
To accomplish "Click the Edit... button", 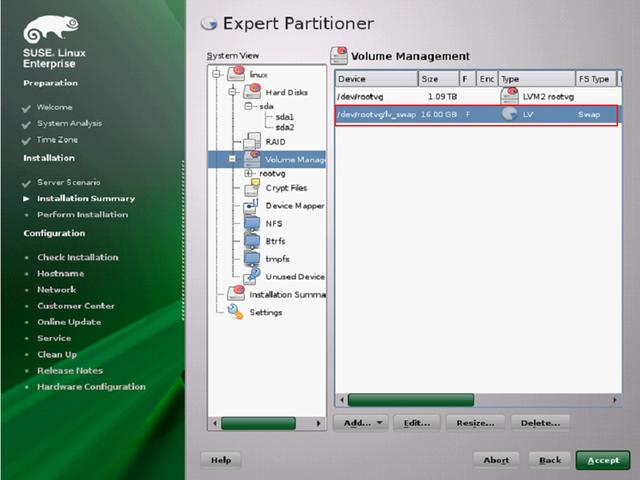I will coord(417,423).
